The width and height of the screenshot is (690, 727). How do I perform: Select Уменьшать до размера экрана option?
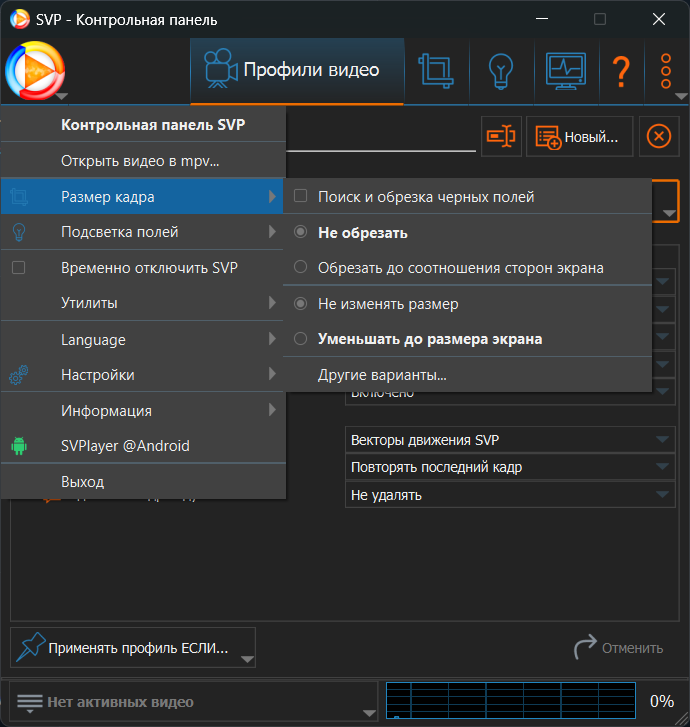[x=300, y=339]
